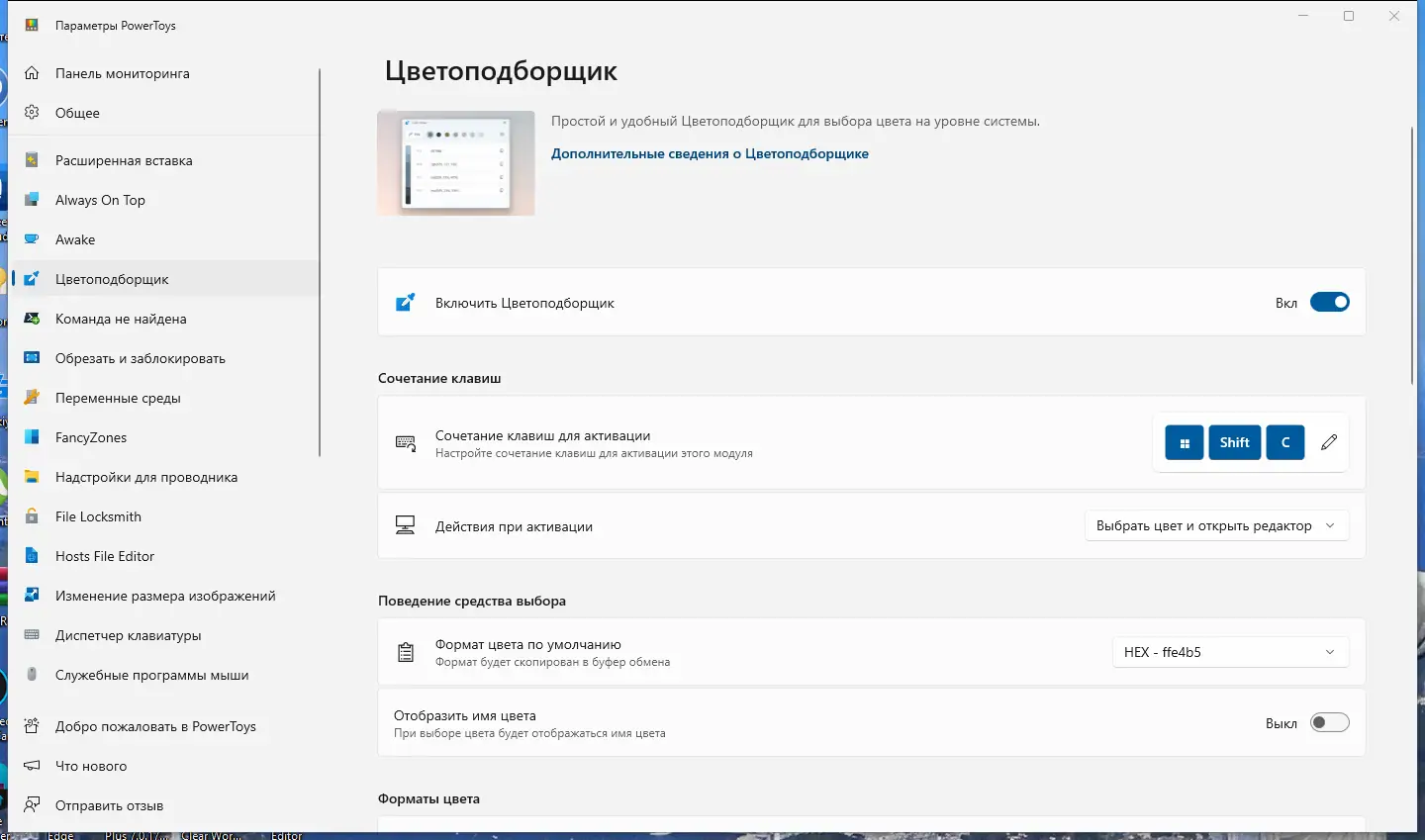The image size is (1425, 840).
Task: Open the FancyZones icon in the sidebar
Action: pyautogui.click(x=32, y=437)
